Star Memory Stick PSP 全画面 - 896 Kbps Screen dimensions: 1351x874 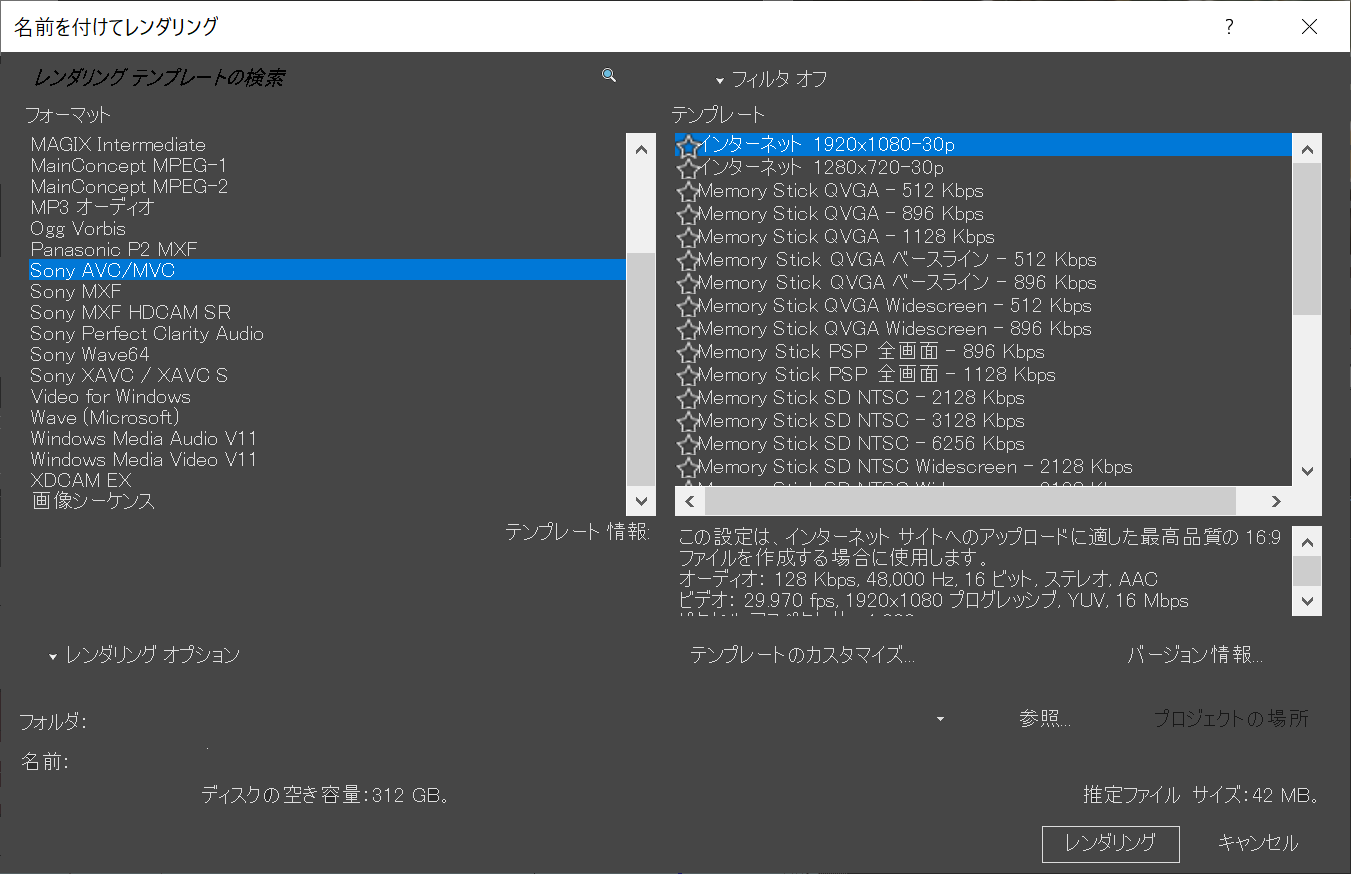point(687,353)
